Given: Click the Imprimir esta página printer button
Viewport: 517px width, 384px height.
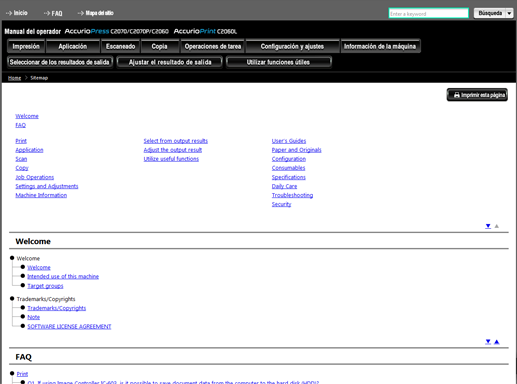Looking at the screenshot, I should (x=477, y=95).
